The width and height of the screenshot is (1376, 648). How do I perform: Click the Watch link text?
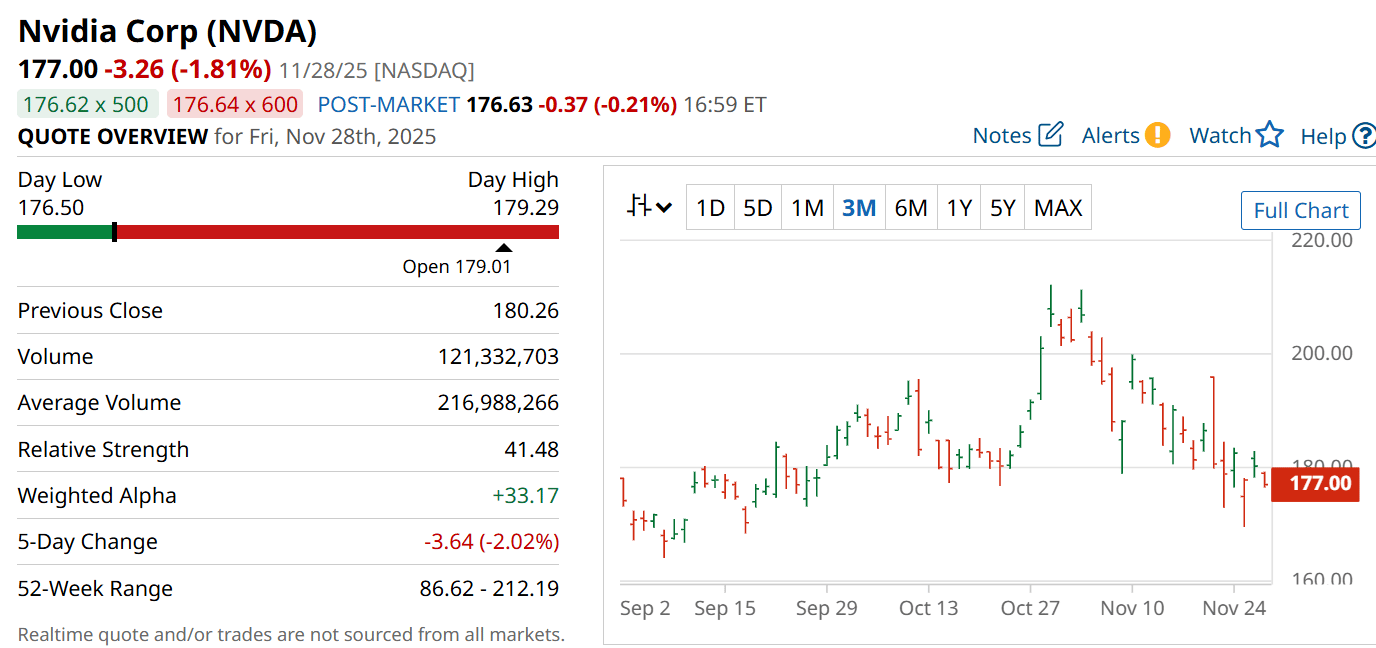tap(1220, 136)
